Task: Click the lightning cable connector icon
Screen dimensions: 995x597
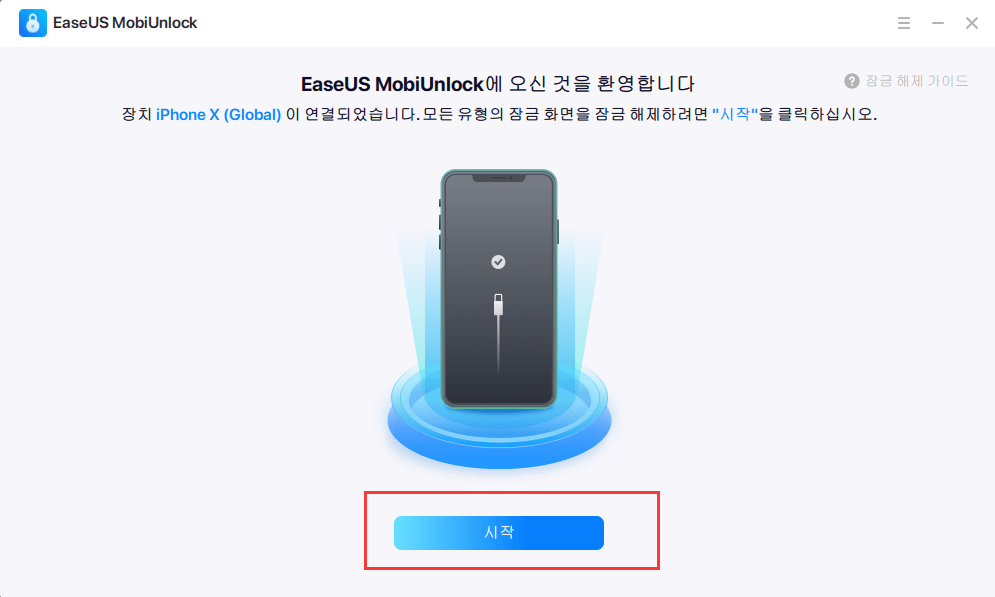Action: pyautogui.click(x=498, y=305)
